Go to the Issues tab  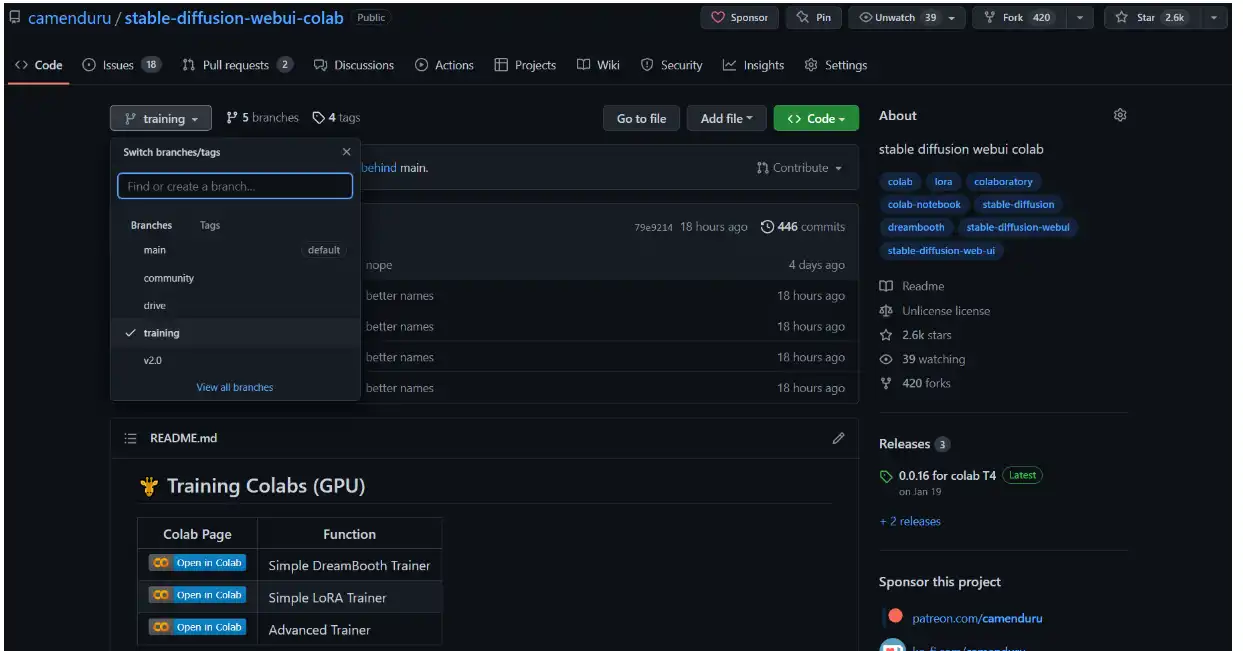pos(121,65)
